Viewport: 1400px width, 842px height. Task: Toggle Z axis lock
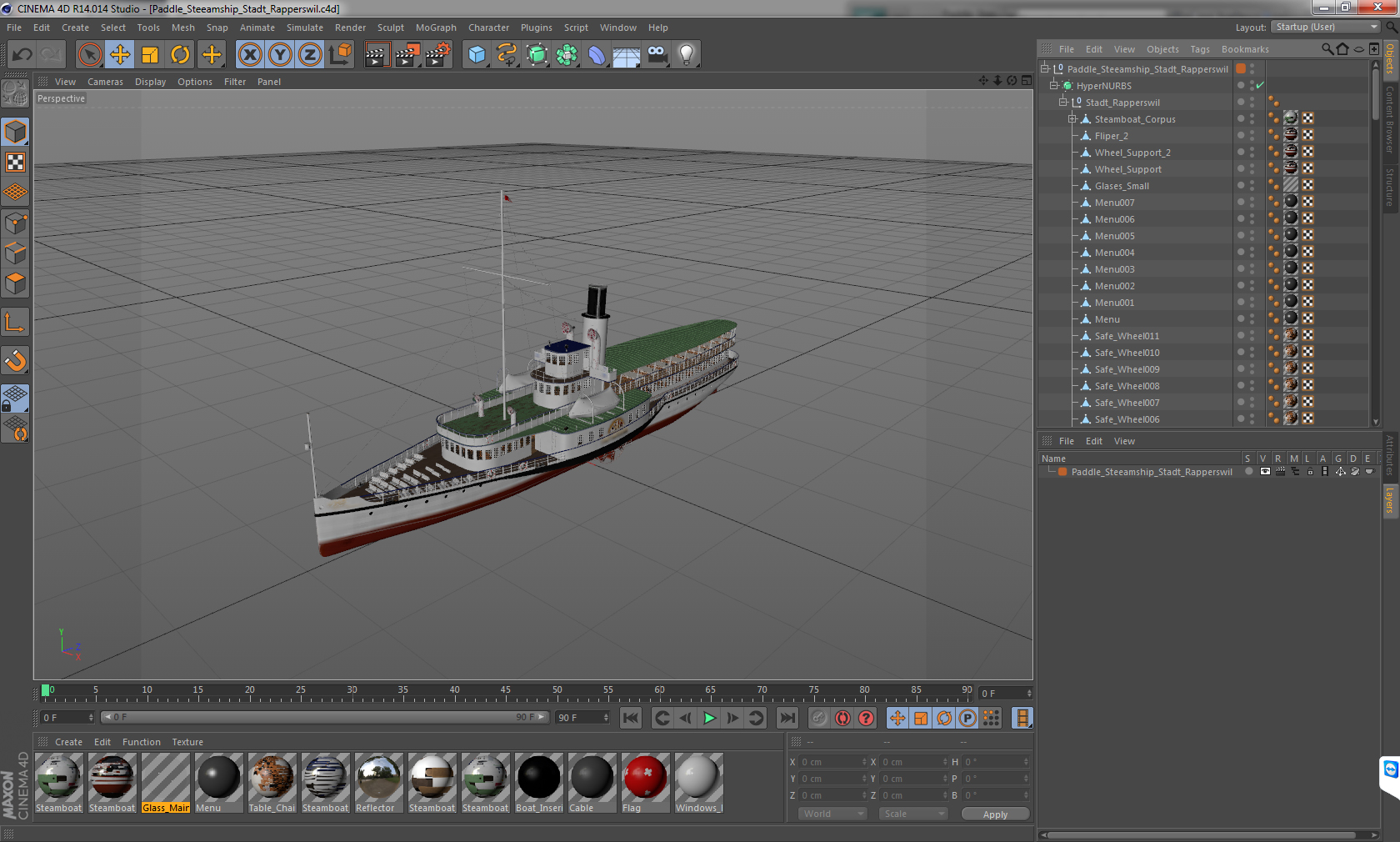[310, 55]
